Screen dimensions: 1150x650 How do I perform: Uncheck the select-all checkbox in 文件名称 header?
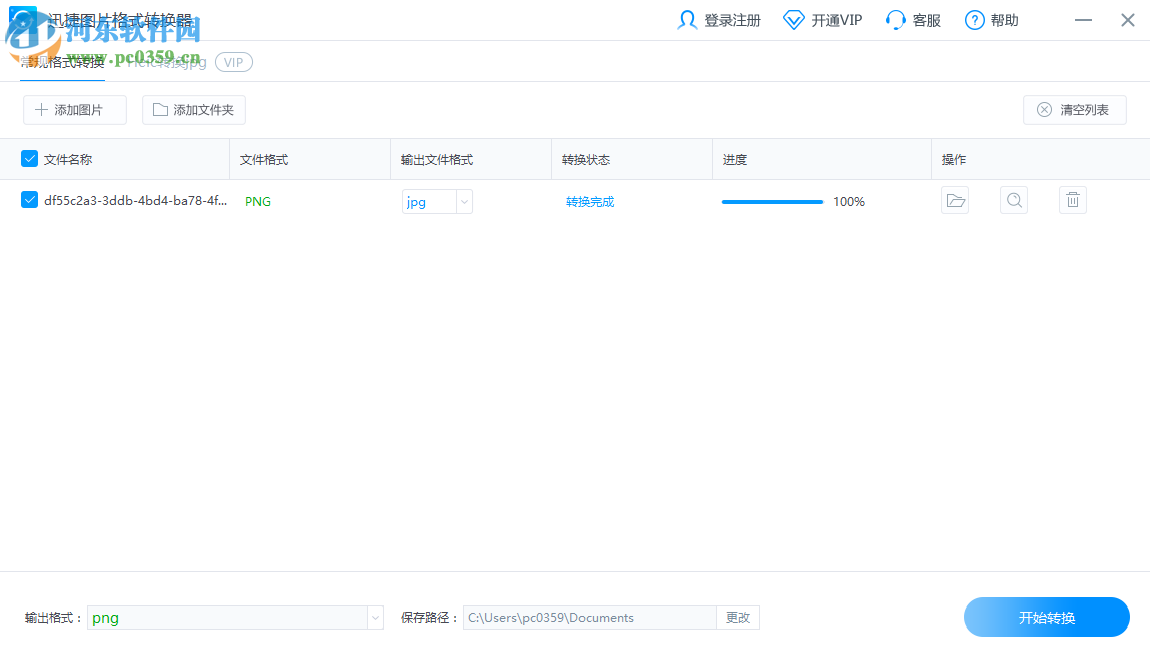click(x=29, y=158)
